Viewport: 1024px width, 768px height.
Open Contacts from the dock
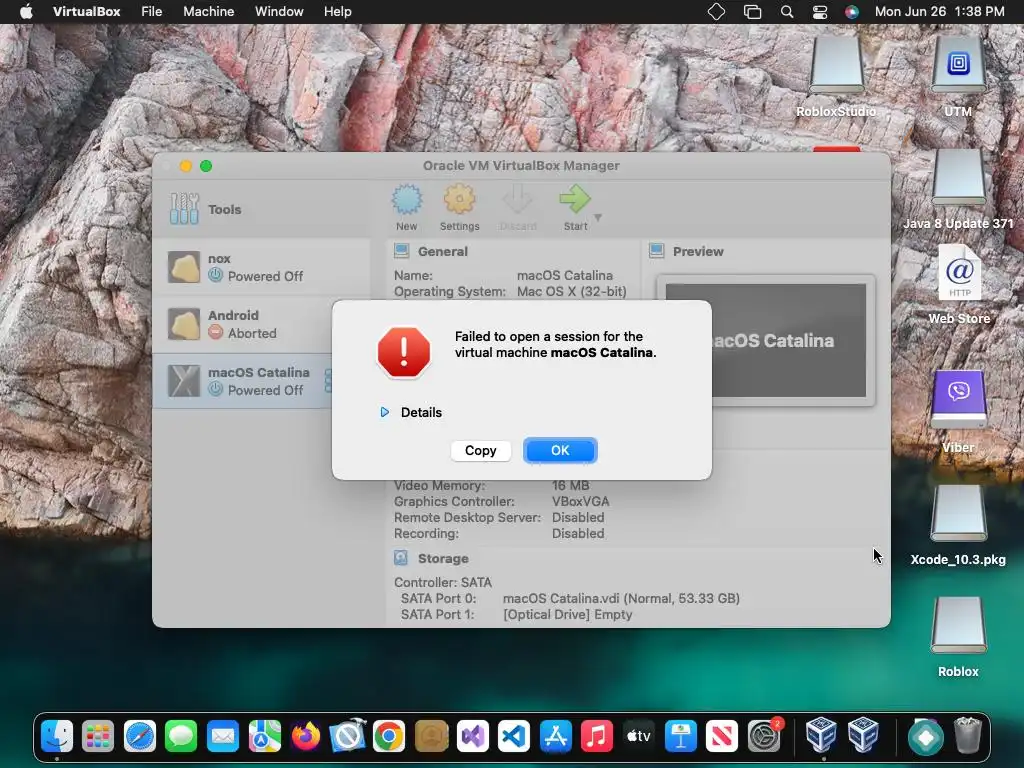[x=431, y=737]
